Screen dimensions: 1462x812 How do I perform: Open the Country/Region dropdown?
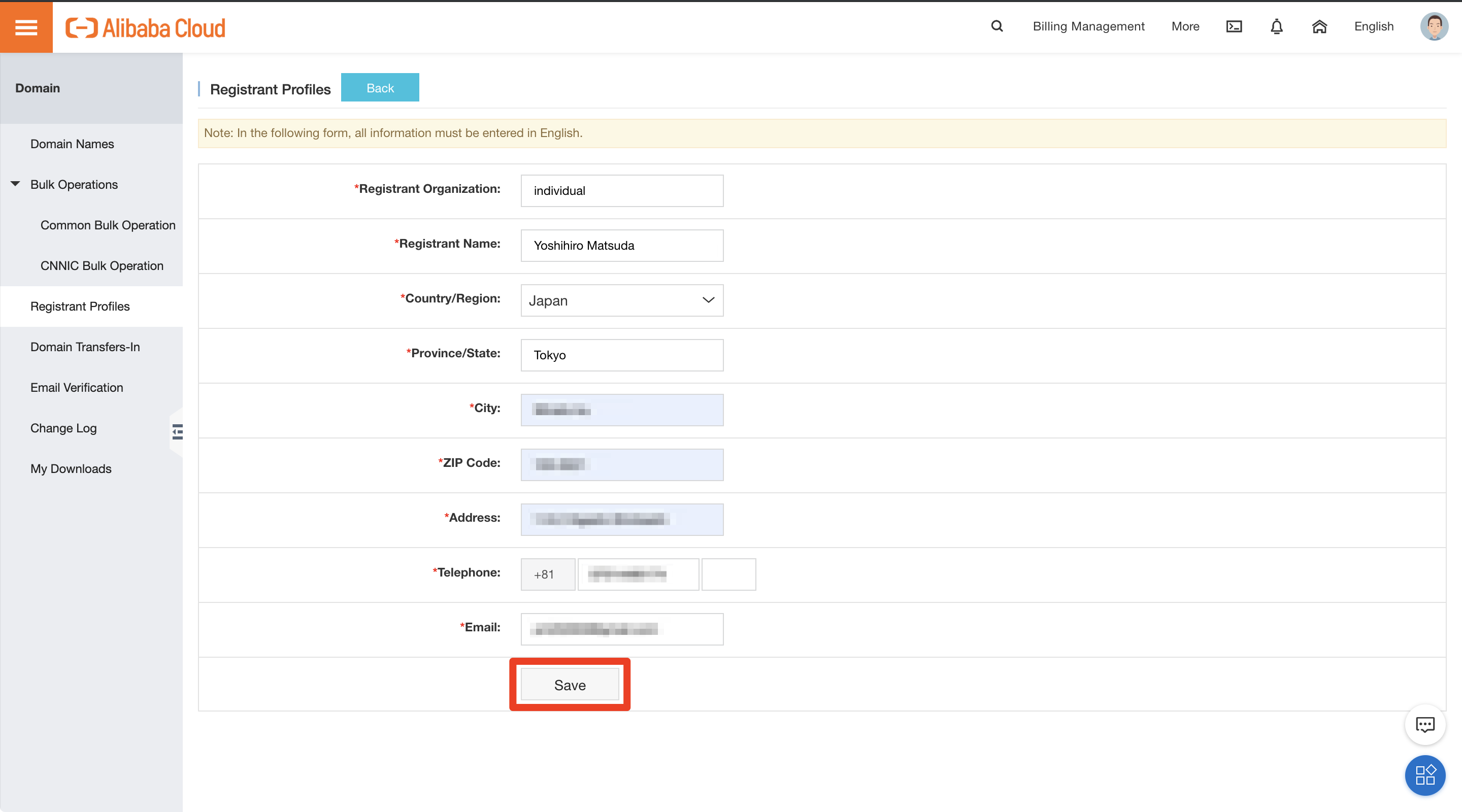(x=621, y=300)
